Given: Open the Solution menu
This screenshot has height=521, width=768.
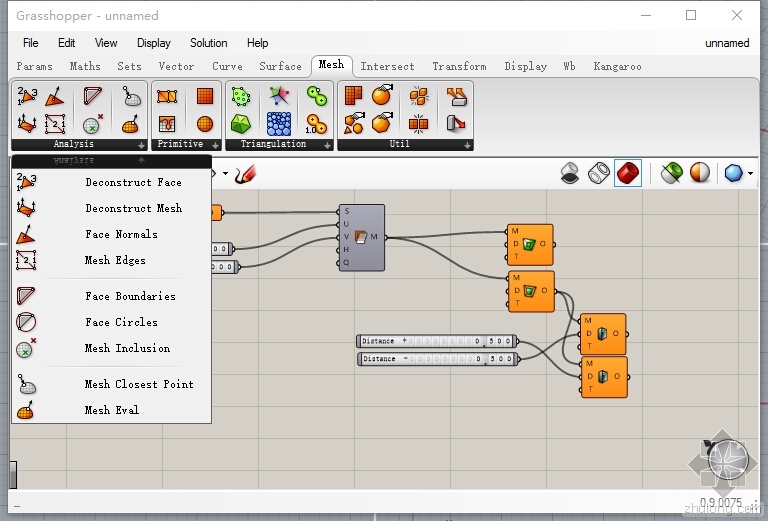Looking at the screenshot, I should [208, 43].
